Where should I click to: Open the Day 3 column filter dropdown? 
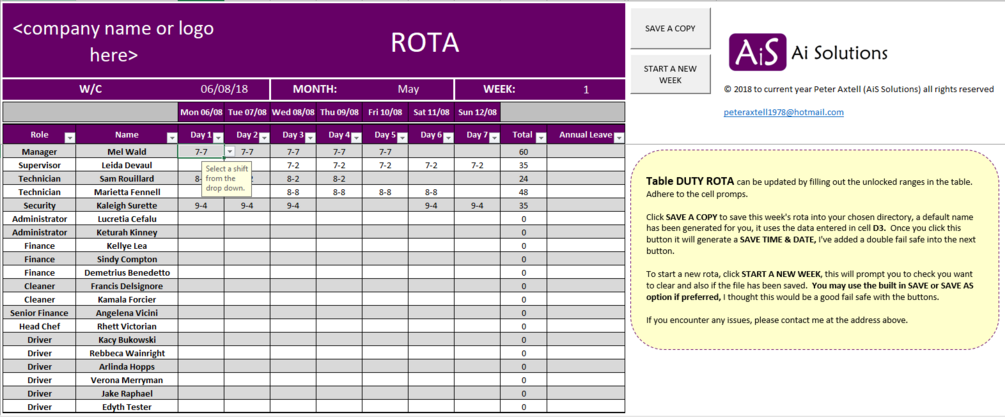pyautogui.click(x=310, y=138)
